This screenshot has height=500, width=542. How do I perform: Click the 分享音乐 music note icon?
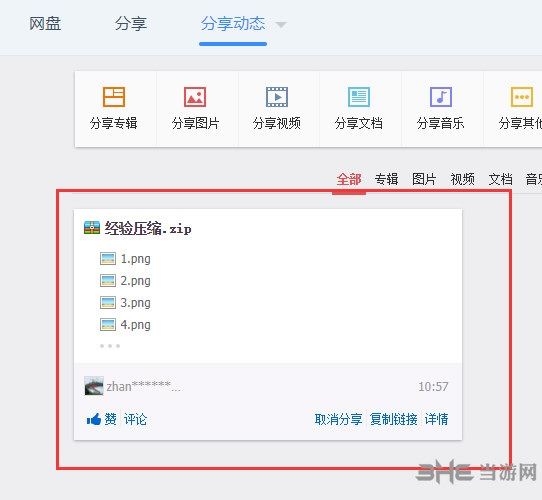pyautogui.click(x=441, y=96)
